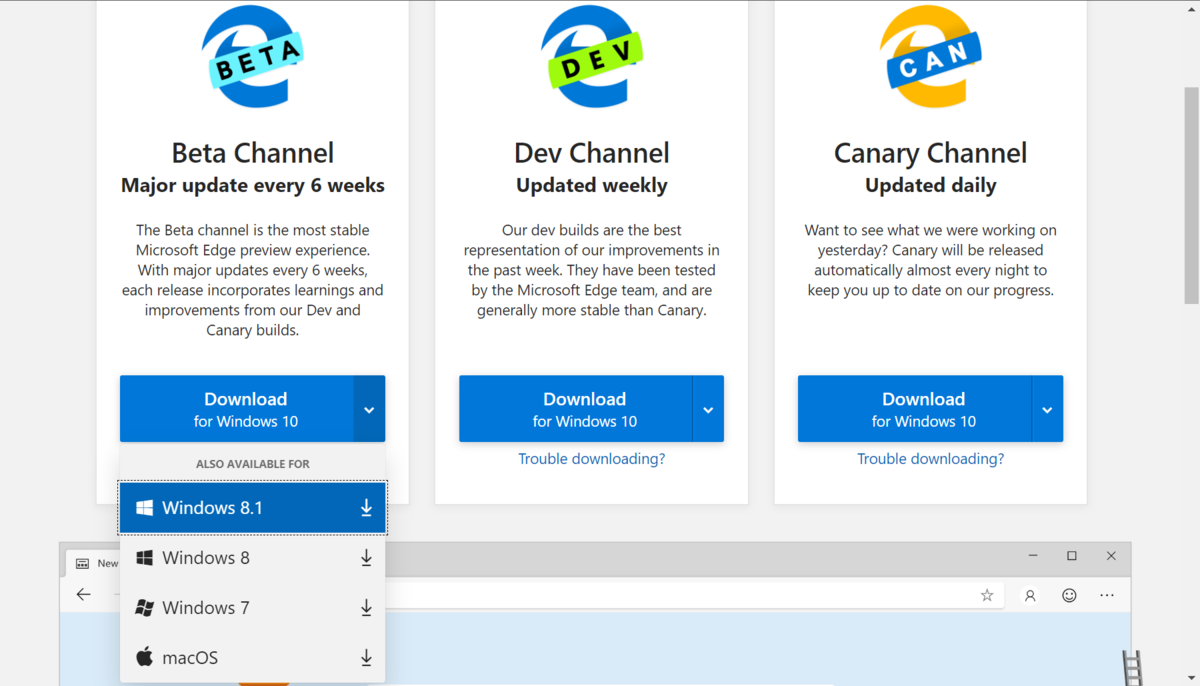Click the macOS download arrow icon
Image resolution: width=1200 pixels, height=686 pixels.
(x=366, y=658)
